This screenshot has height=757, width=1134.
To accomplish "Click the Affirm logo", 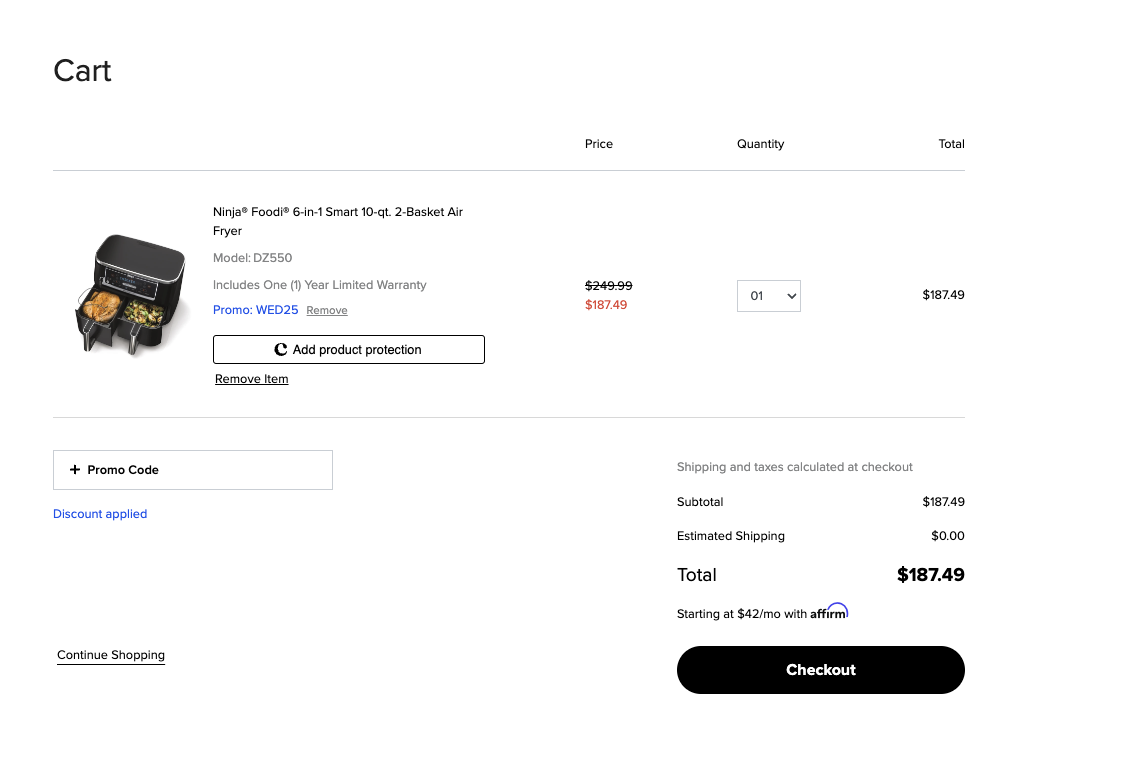I will click(x=829, y=612).
